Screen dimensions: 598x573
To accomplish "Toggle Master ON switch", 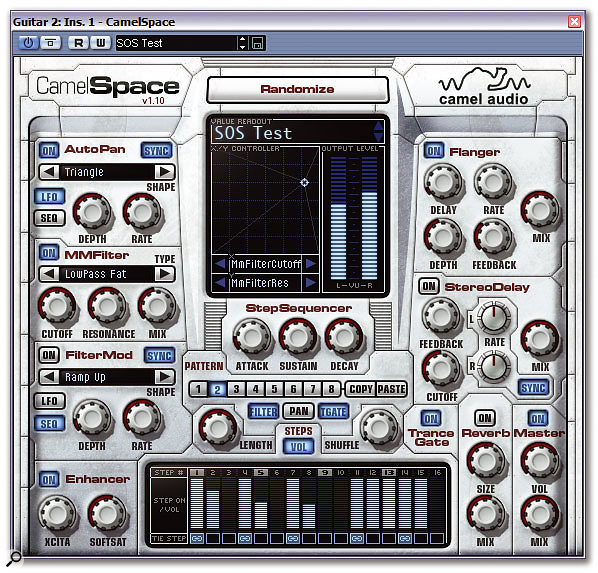I will tap(538, 418).
